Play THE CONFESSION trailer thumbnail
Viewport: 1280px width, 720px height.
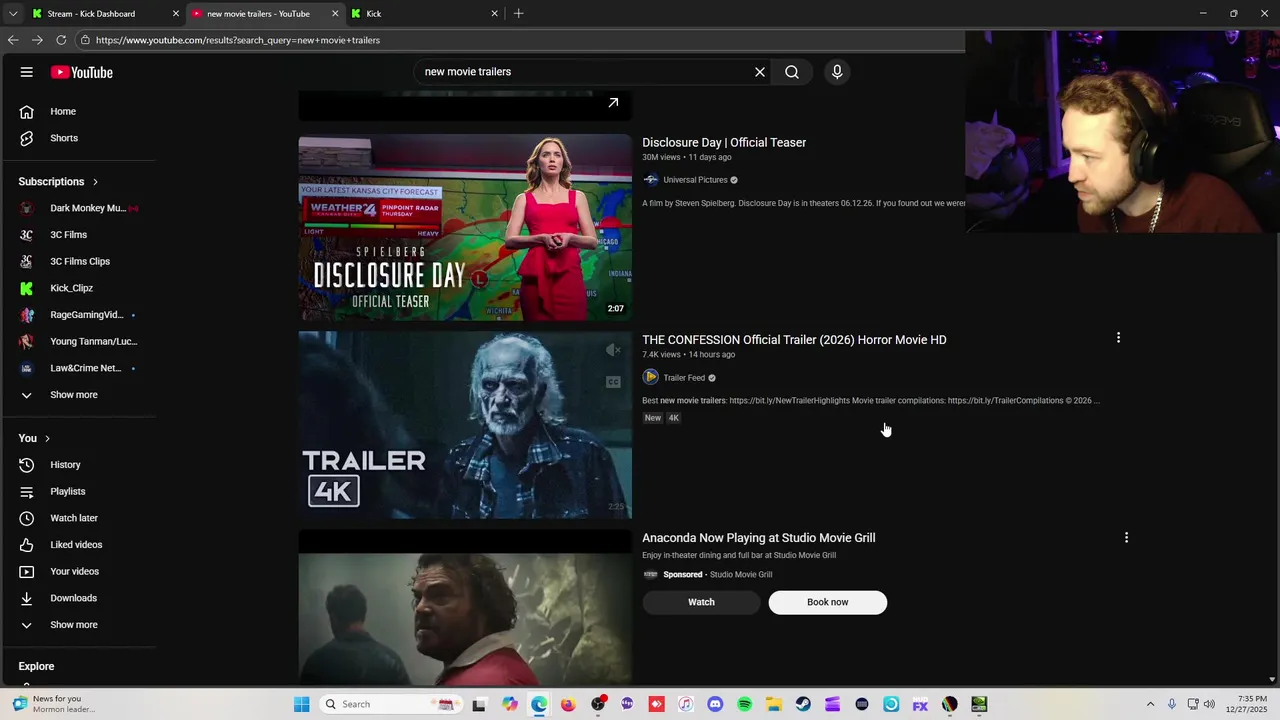pyautogui.click(x=465, y=425)
